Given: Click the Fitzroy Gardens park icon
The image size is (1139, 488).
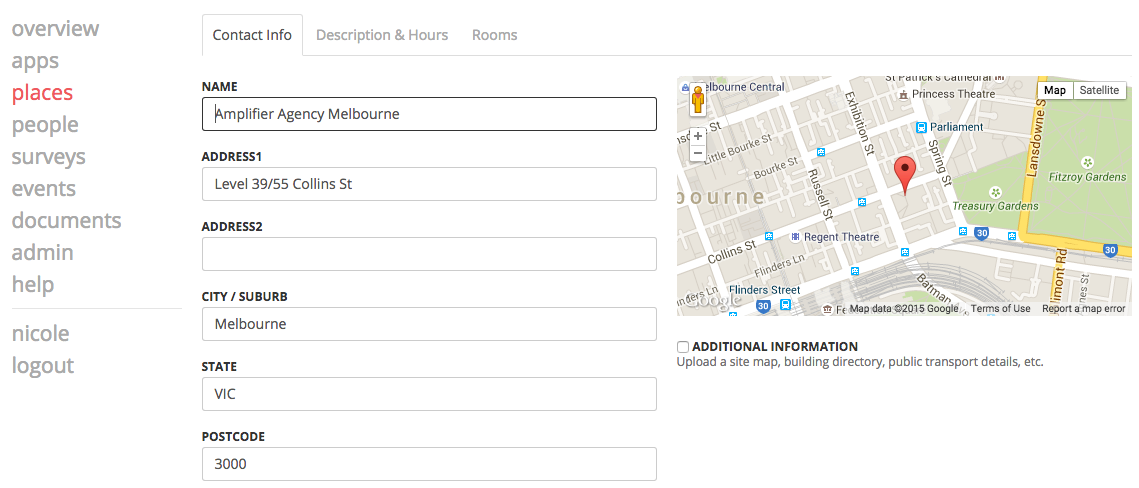Looking at the screenshot, I should [1087, 161].
